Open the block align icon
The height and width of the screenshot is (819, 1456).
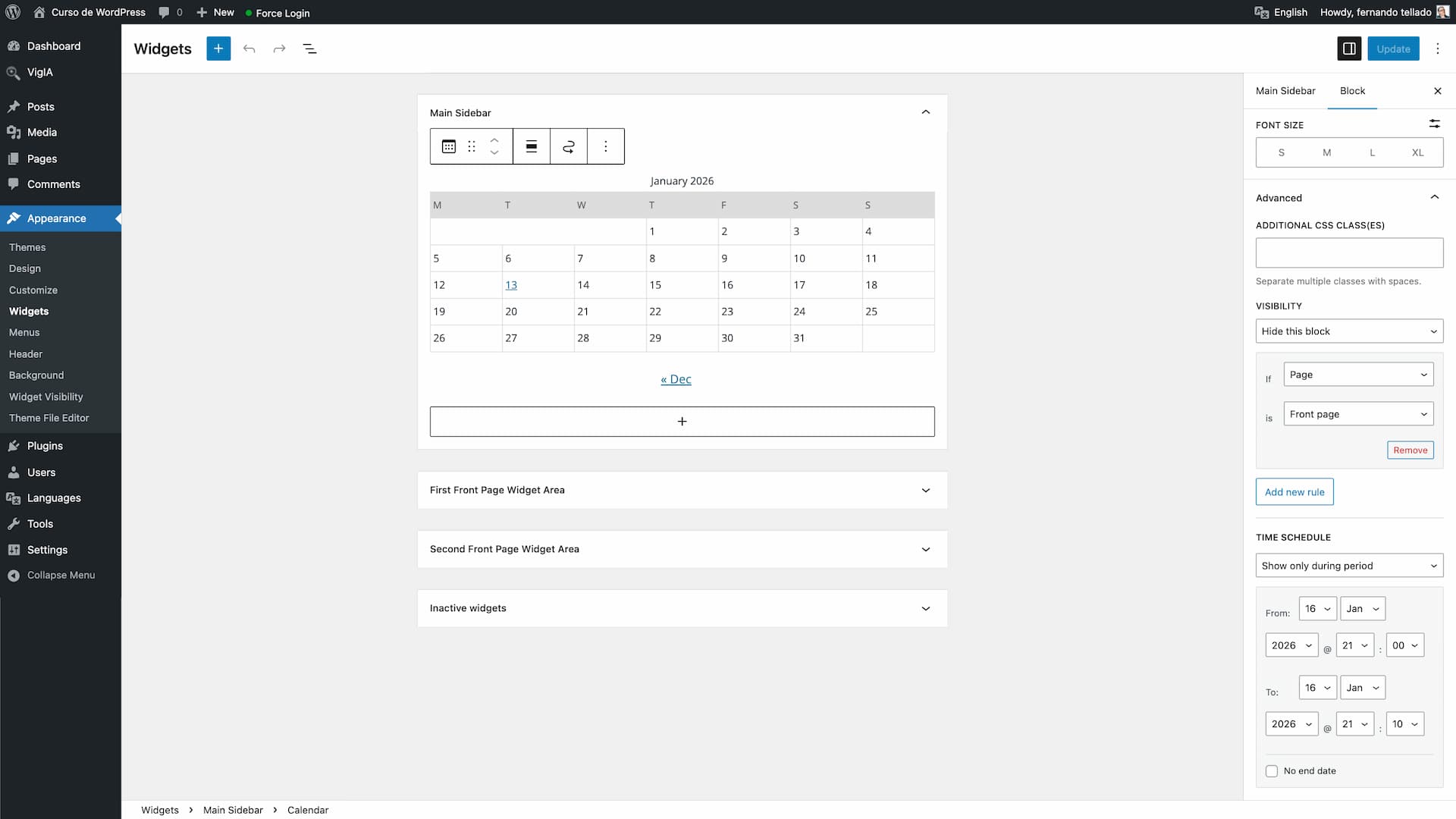[x=532, y=146]
